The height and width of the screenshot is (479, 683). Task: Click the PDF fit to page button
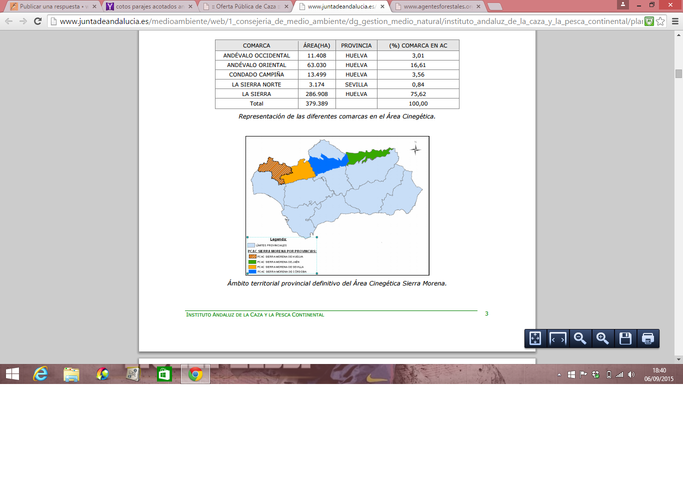click(x=535, y=338)
